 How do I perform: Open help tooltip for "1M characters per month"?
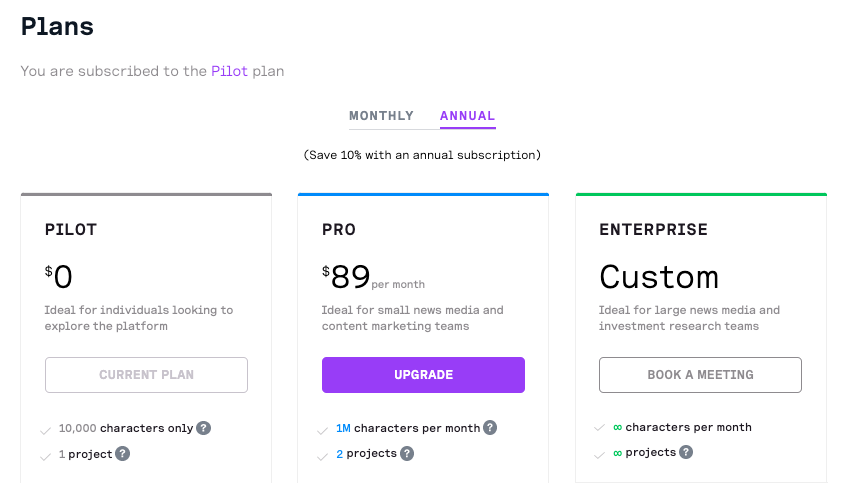click(x=490, y=428)
